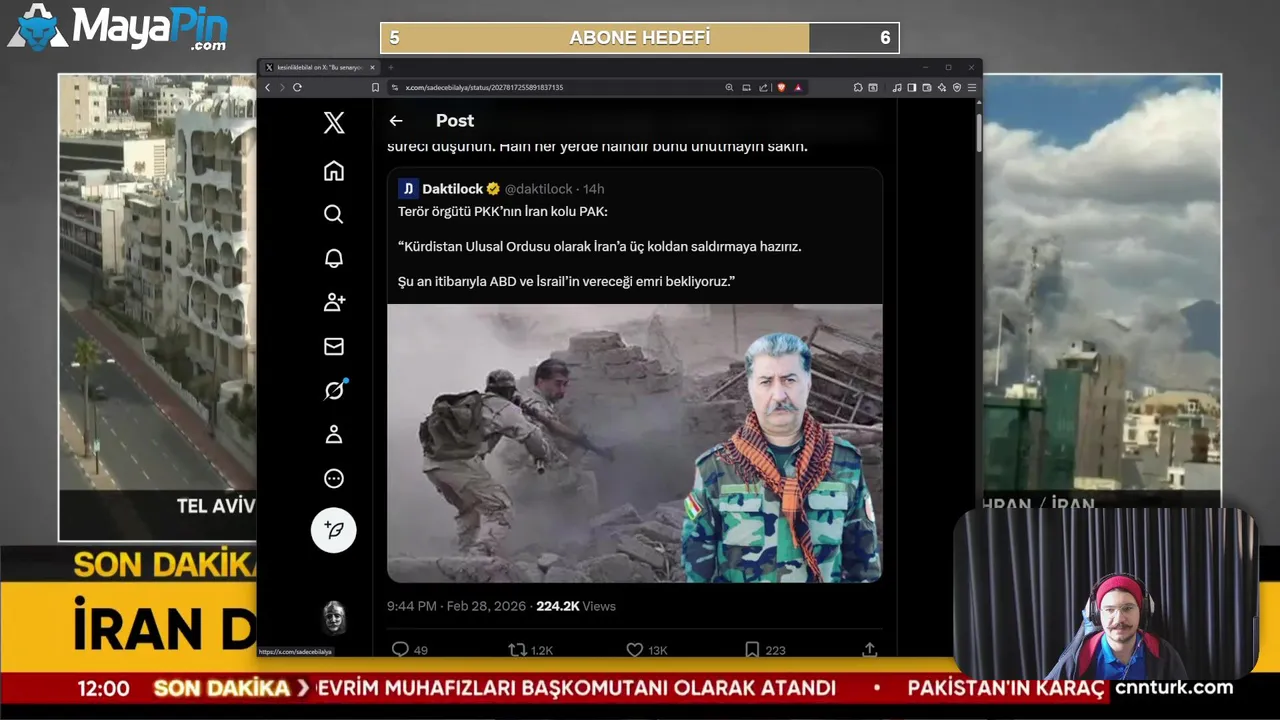Reply to the post (49)

tap(410, 650)
